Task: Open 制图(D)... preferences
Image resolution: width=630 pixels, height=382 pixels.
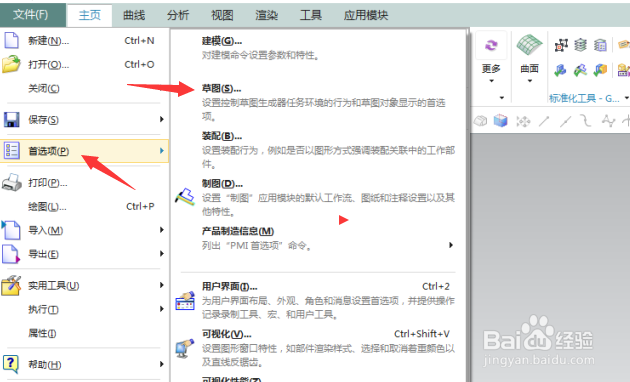Action: [x=222, y=184]
